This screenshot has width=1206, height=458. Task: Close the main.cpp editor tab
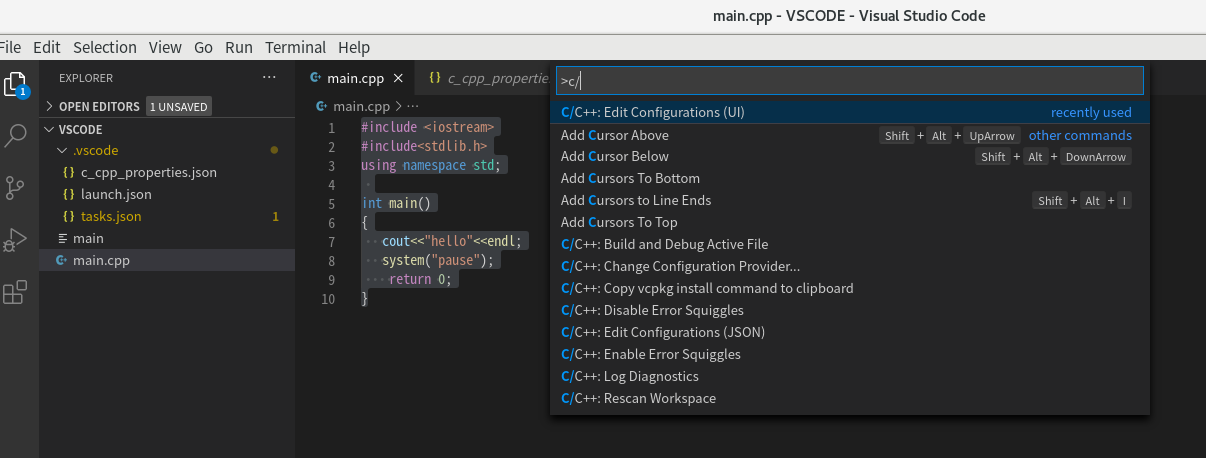coord(397,78)
